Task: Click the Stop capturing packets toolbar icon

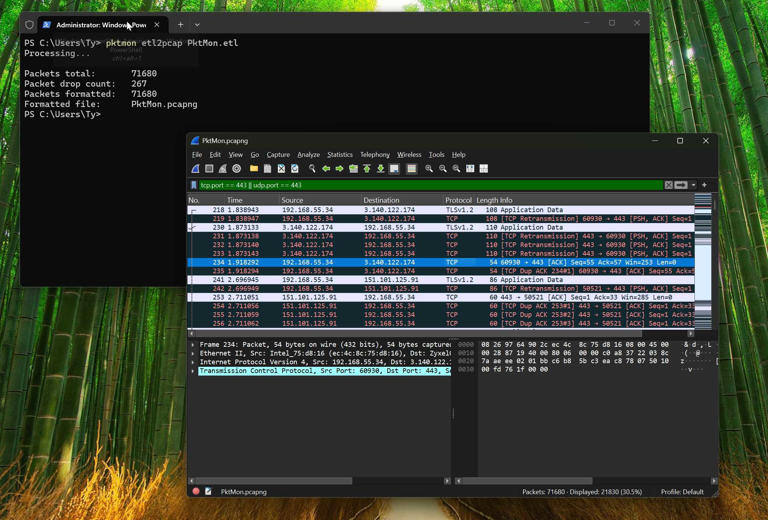Action: (x=209, y=168)
